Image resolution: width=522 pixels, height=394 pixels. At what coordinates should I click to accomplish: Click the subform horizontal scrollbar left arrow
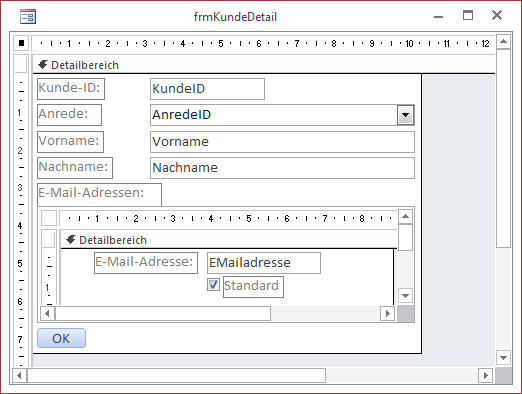47,314
